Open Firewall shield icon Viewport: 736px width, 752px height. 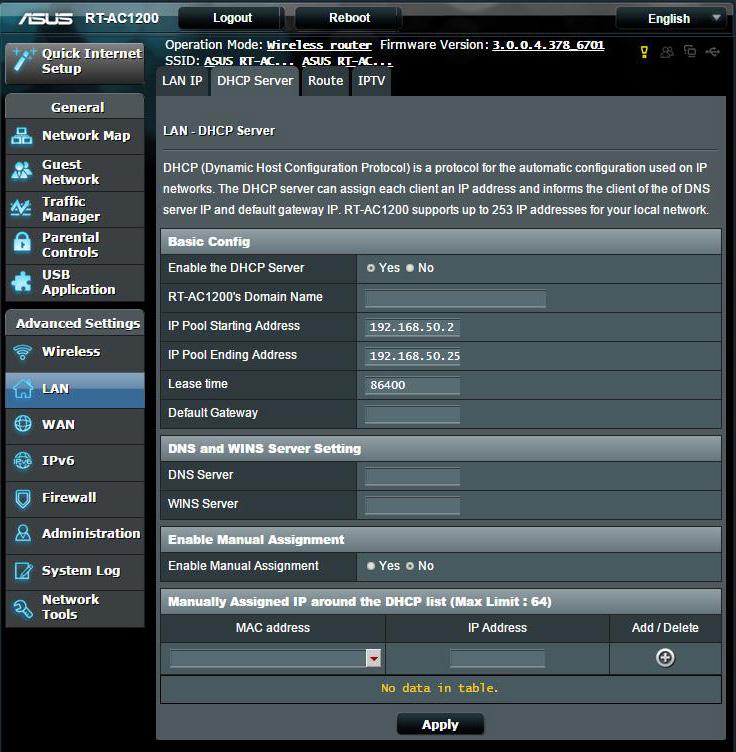coord(23,499)
